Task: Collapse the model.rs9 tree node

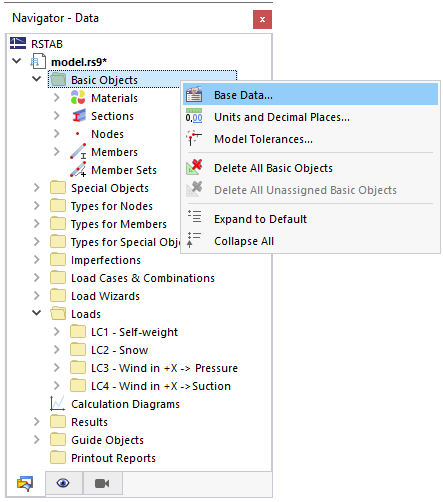Action: pos(17,61)
